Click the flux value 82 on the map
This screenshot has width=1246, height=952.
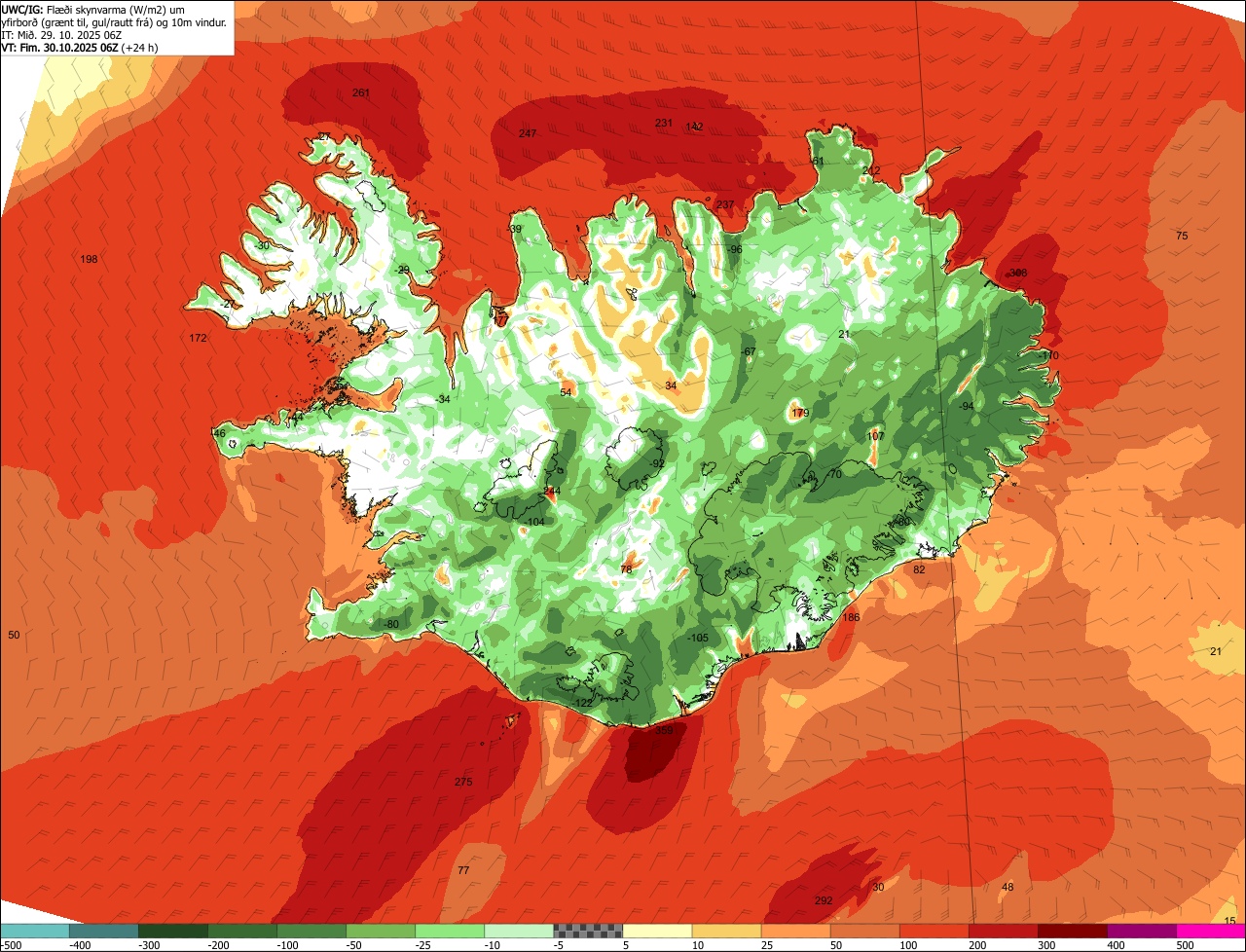click(x=919, y=570)
